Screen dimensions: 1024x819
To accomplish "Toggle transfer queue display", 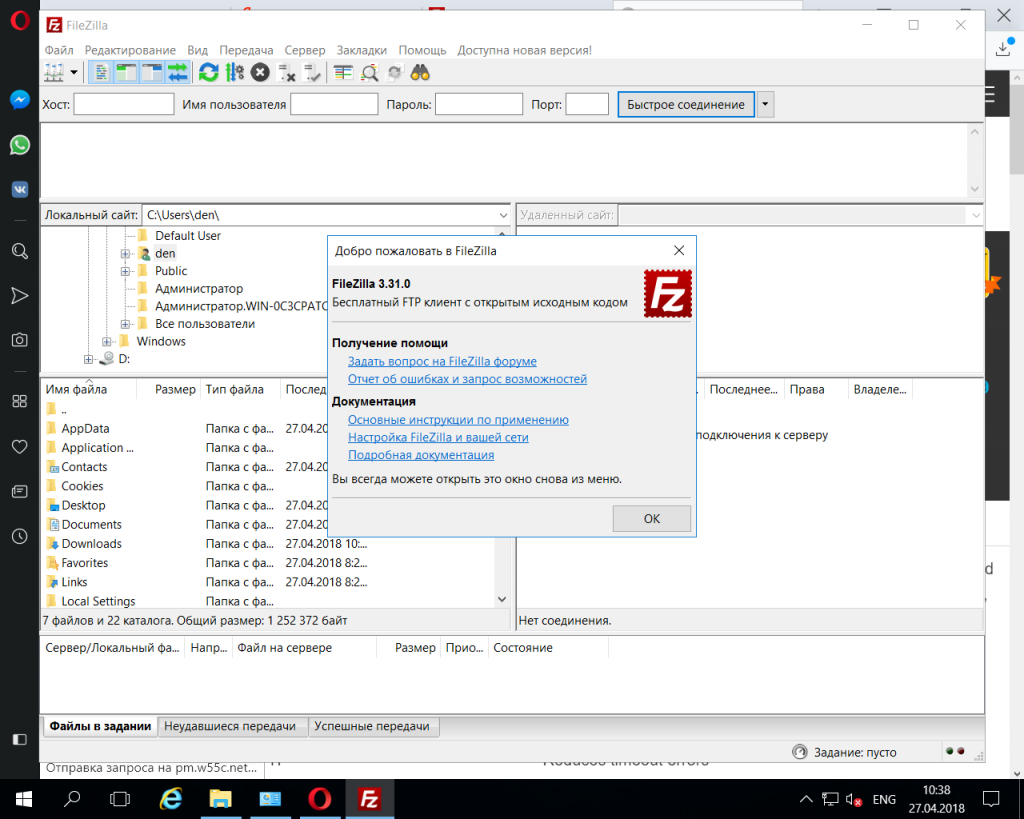I will click(177, 72).
